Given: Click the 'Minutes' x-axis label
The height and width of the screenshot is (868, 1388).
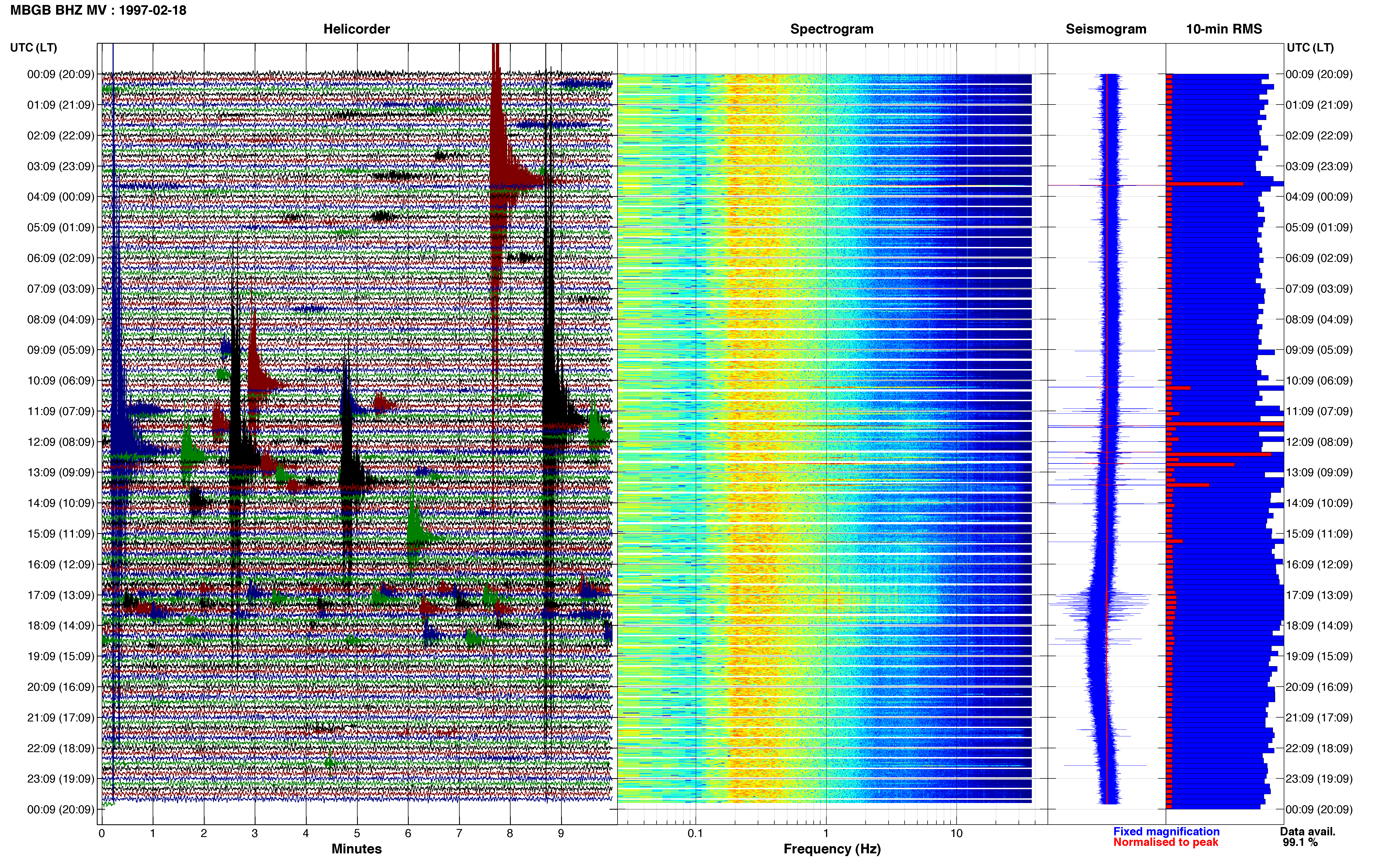Looking at the screenshot, I should pyautogui.click(x=356, y=848).
